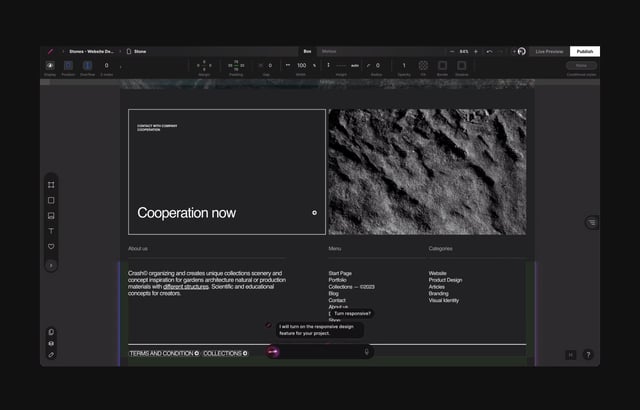This screenshot has height=410, width=640.
Task: Open the layers panel toggle on the right edge
Action: (592, 222)
